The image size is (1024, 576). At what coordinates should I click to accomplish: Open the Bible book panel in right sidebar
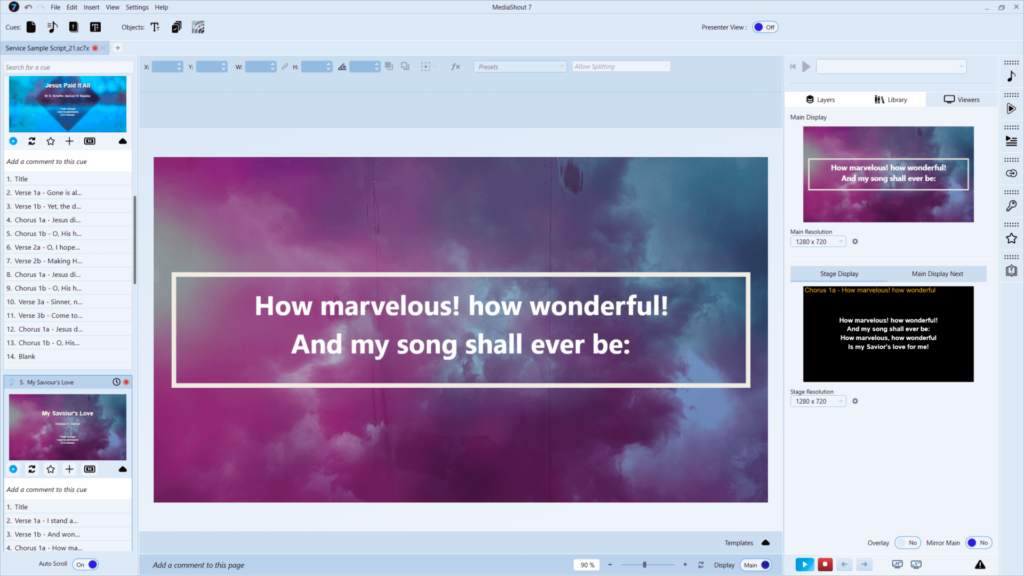tap(1012, 270)
